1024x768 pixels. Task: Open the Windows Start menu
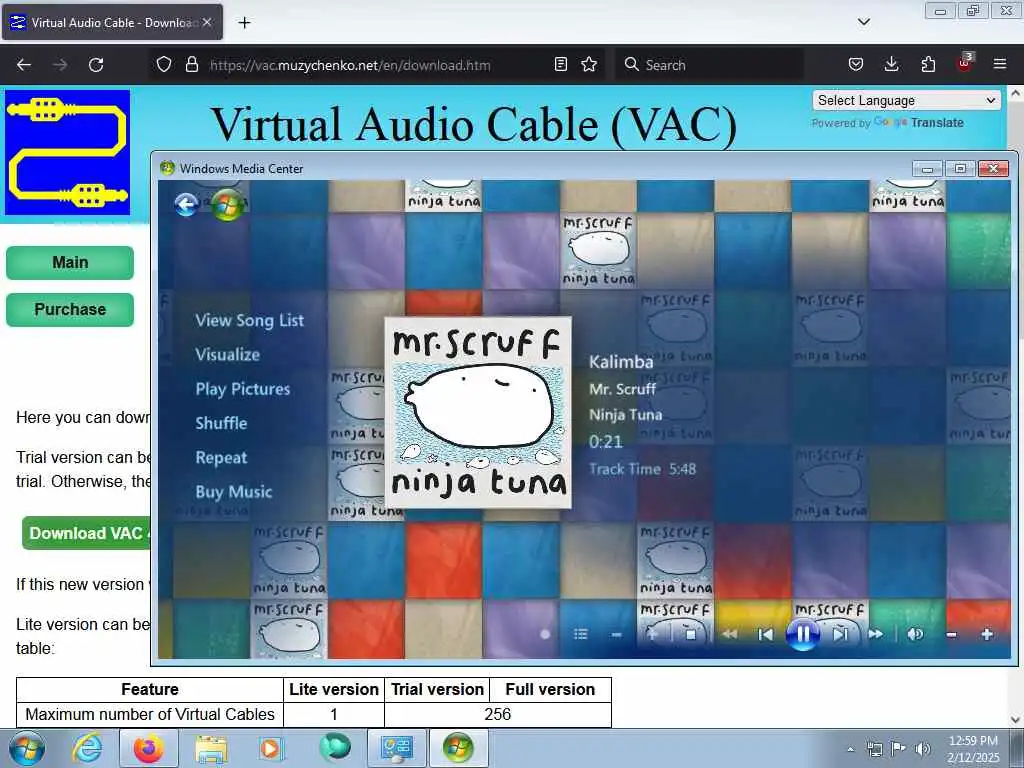coord(27,748)
